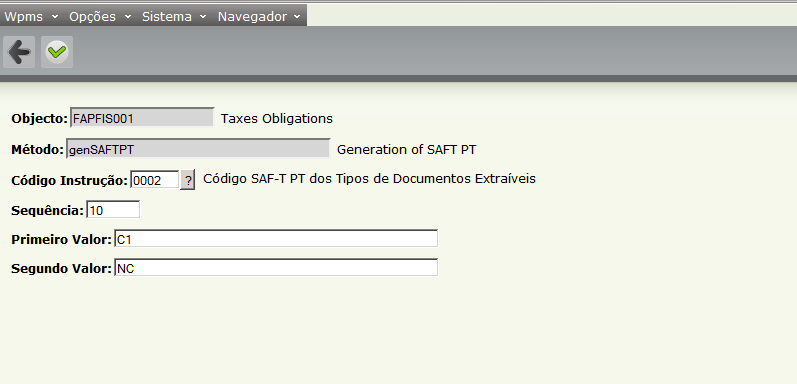Image resolution: width=797 pixels, height=384 pixels.
Task: Open the Navegador menu
Action: tap(259, 16)
